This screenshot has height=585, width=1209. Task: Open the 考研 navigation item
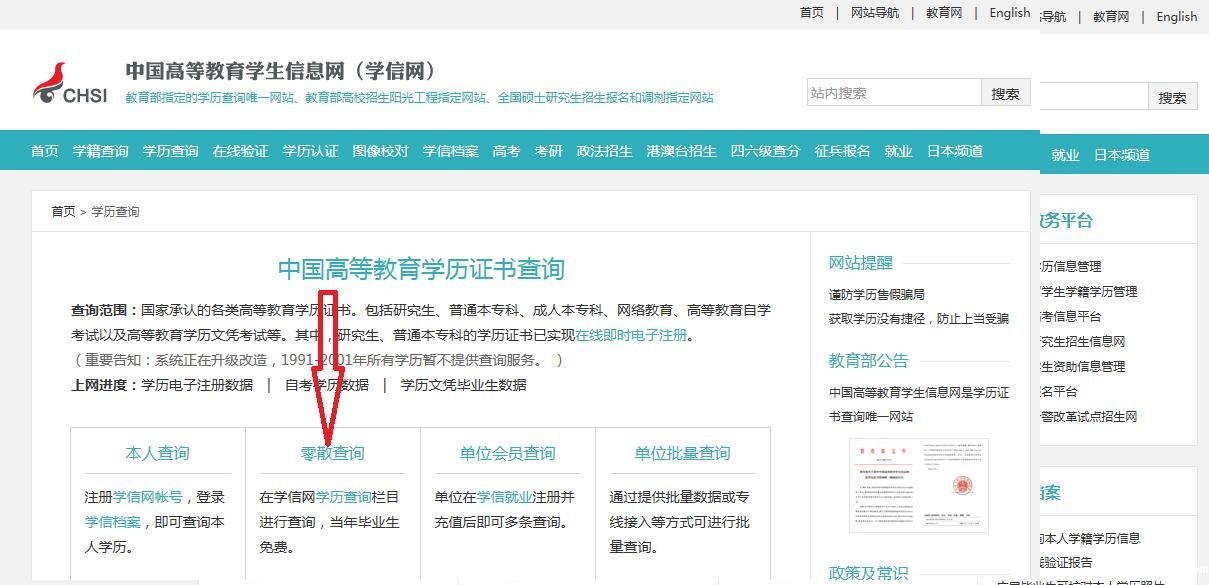click(x=548, y=151)
